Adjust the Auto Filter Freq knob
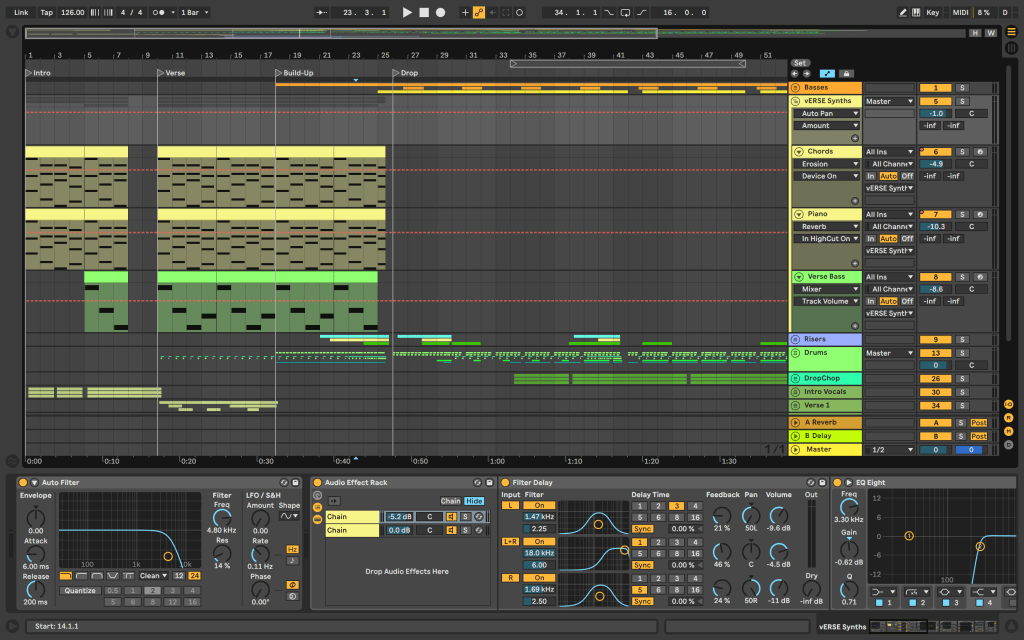This screenshot has width=1024, height=640. click(222, 516)
